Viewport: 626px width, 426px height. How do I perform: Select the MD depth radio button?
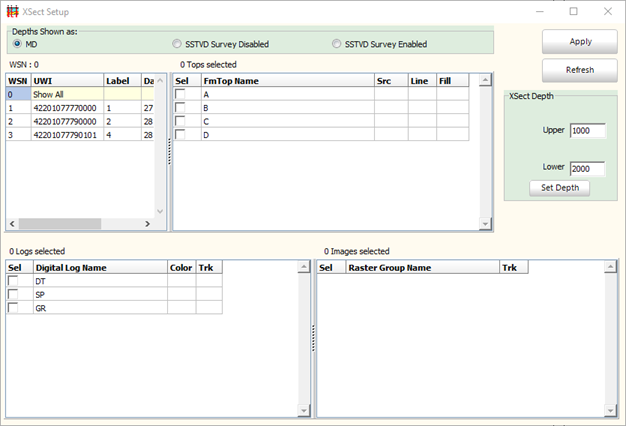(x=17, y=44)
